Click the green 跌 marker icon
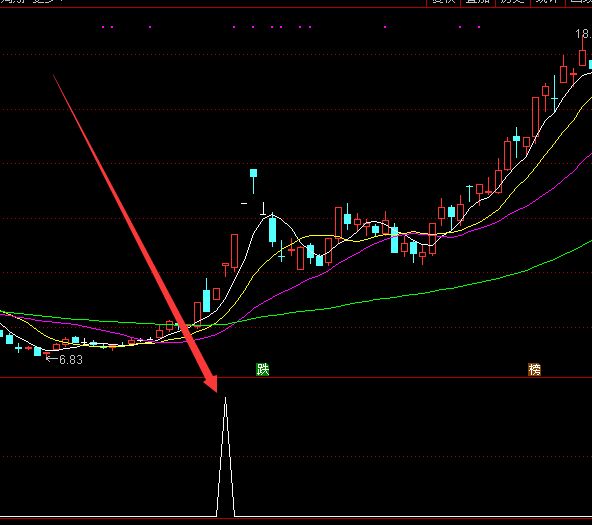 point(263,369)
